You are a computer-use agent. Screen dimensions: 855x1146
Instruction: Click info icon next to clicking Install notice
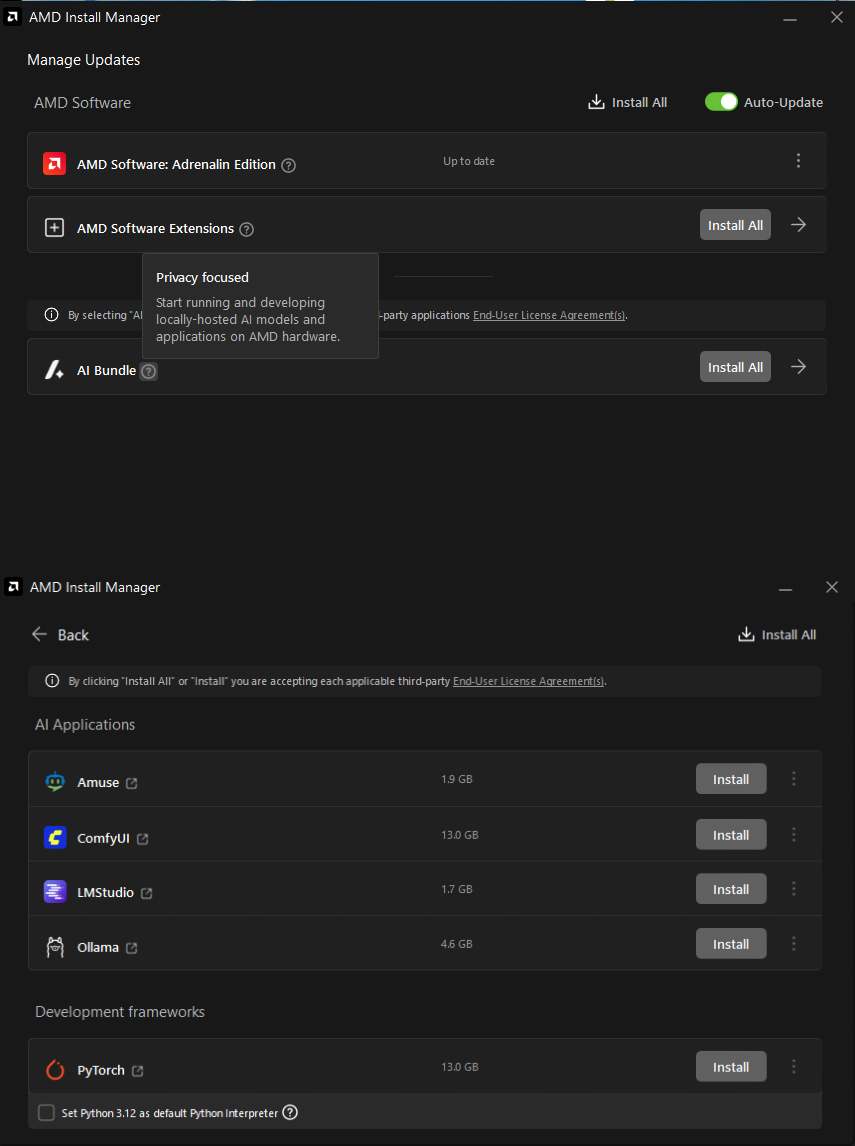tap(52, 680)
